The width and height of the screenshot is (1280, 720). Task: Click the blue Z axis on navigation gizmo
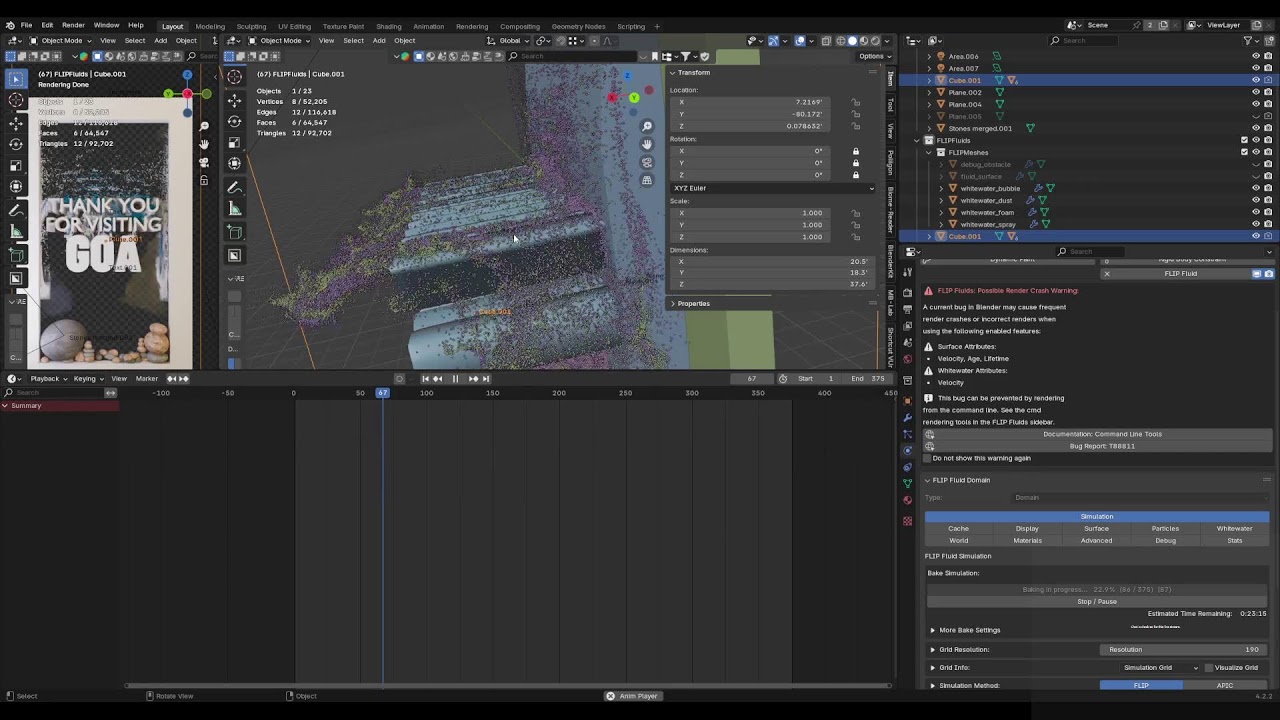pos(628,76)
